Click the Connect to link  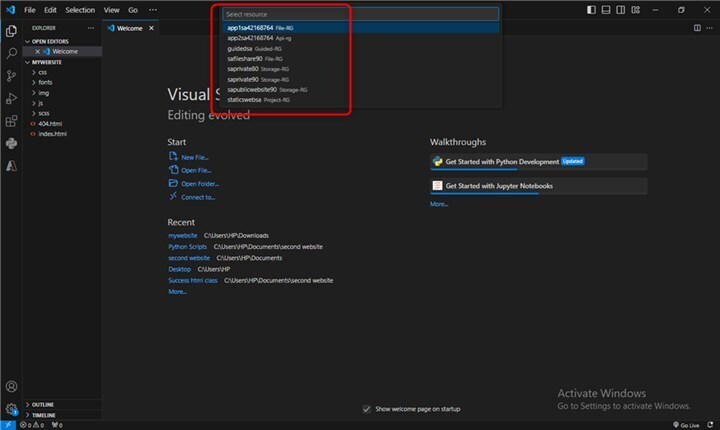tap(192, 197)
